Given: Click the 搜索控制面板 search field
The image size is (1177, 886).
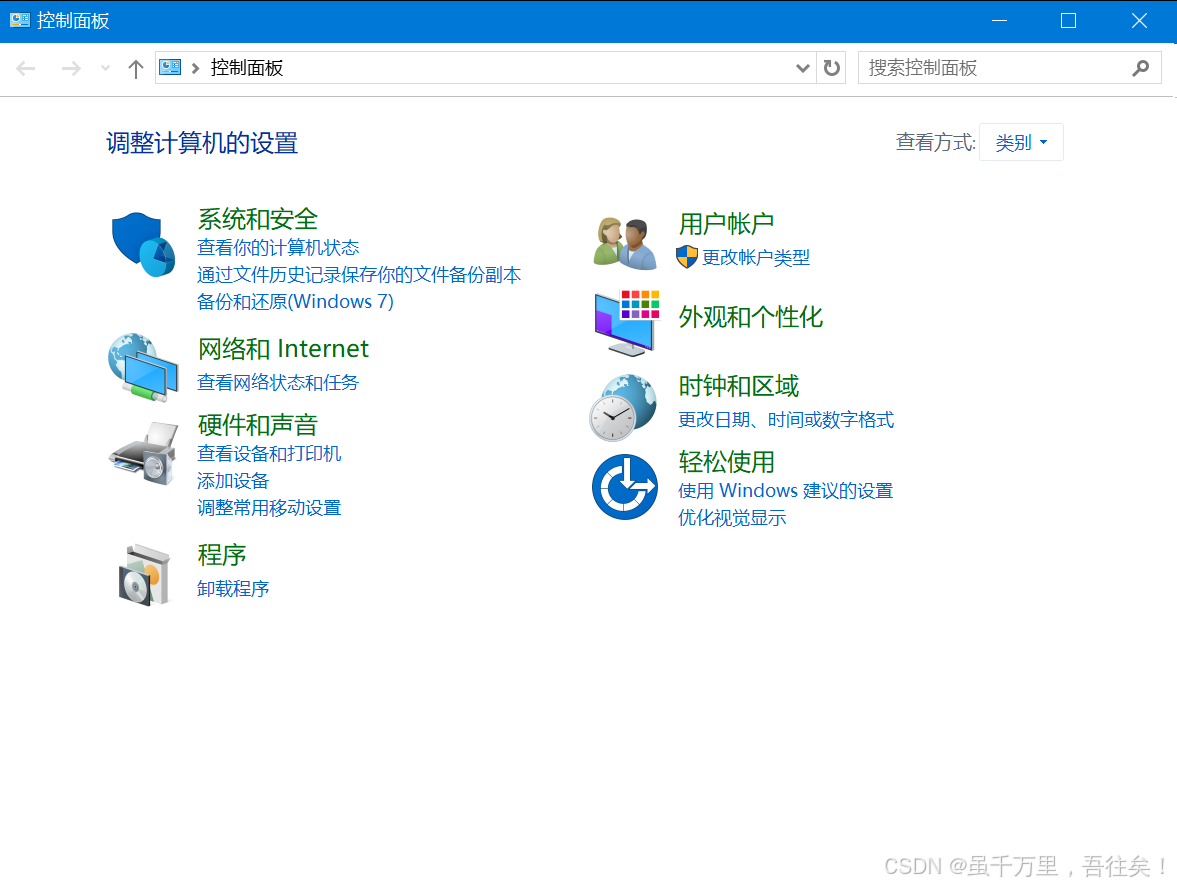Looking at the screenshot, I should pyautogui.click(x=1010, y=68).
